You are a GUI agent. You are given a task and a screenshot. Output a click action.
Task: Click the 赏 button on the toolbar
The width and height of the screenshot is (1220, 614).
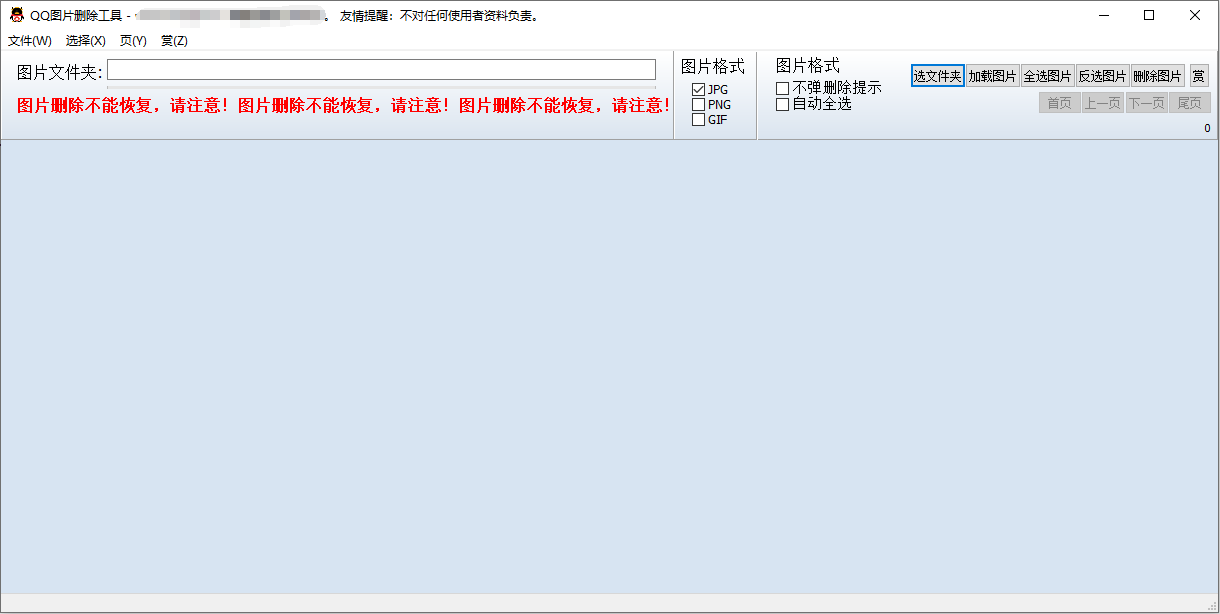1199,76
